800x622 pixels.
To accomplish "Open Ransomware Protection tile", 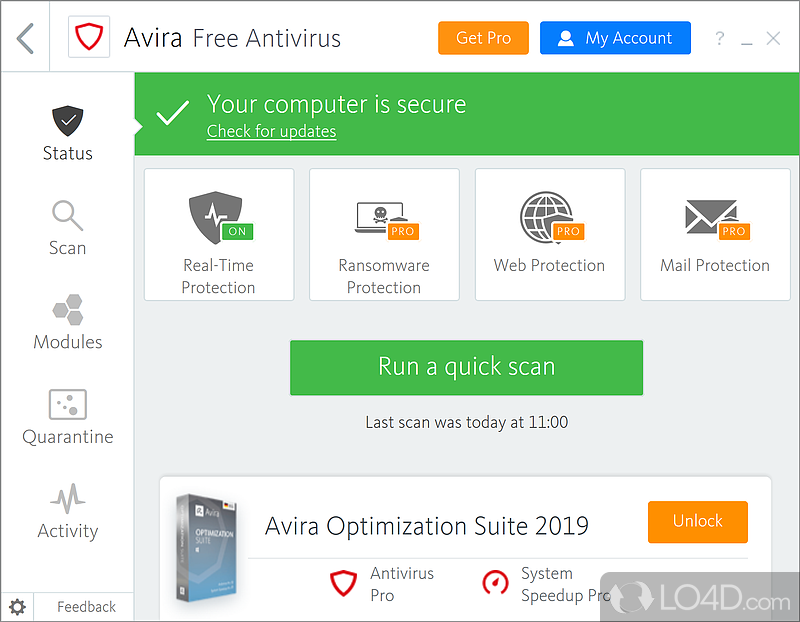I will click(384, 234).
